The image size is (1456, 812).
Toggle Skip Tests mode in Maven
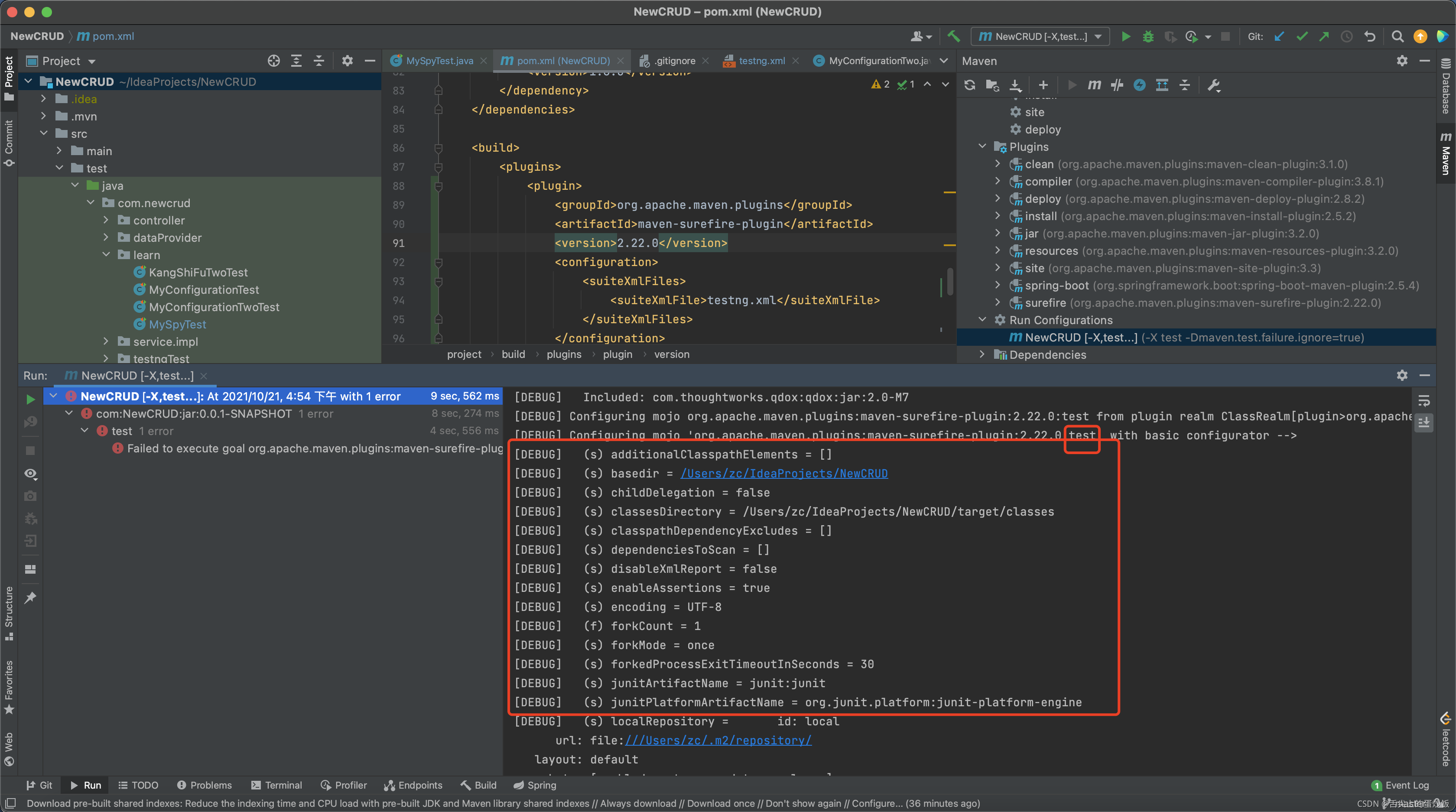click(1140, 85)
